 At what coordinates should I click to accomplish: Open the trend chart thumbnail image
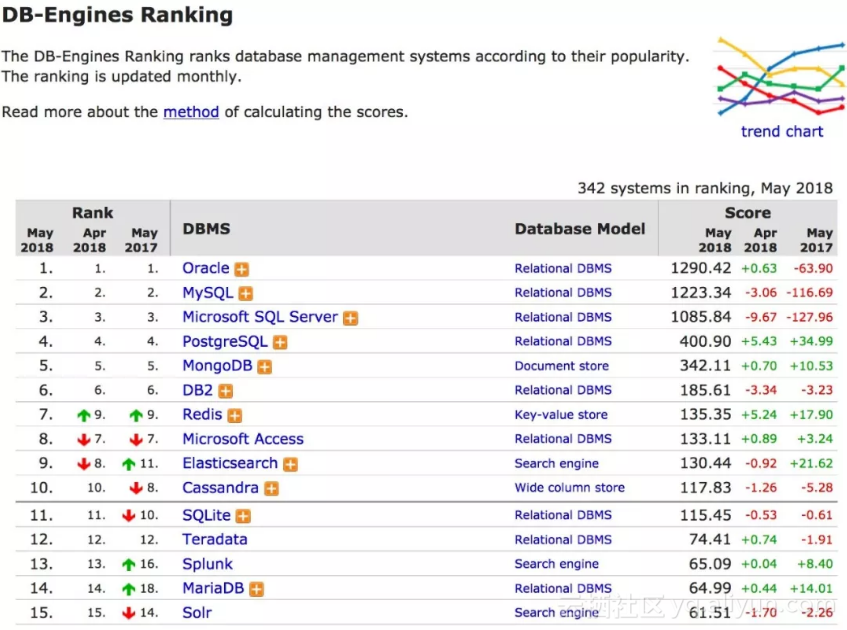coord(781,77)
